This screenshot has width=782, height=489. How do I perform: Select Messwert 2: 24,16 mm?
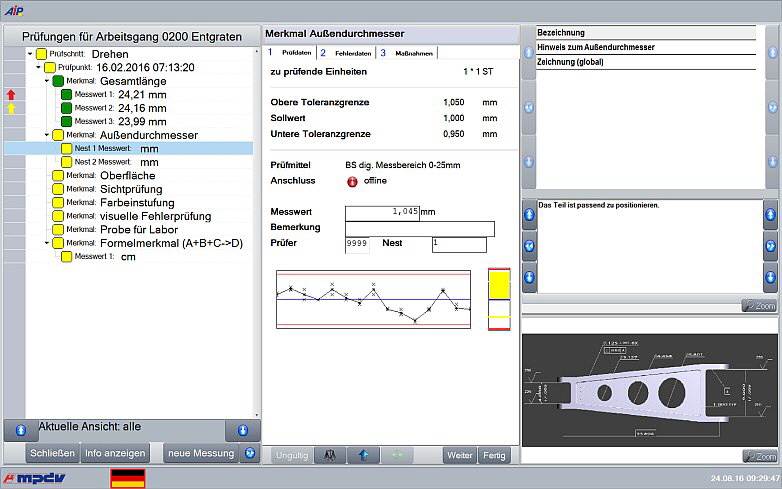[x=120, y=108]
